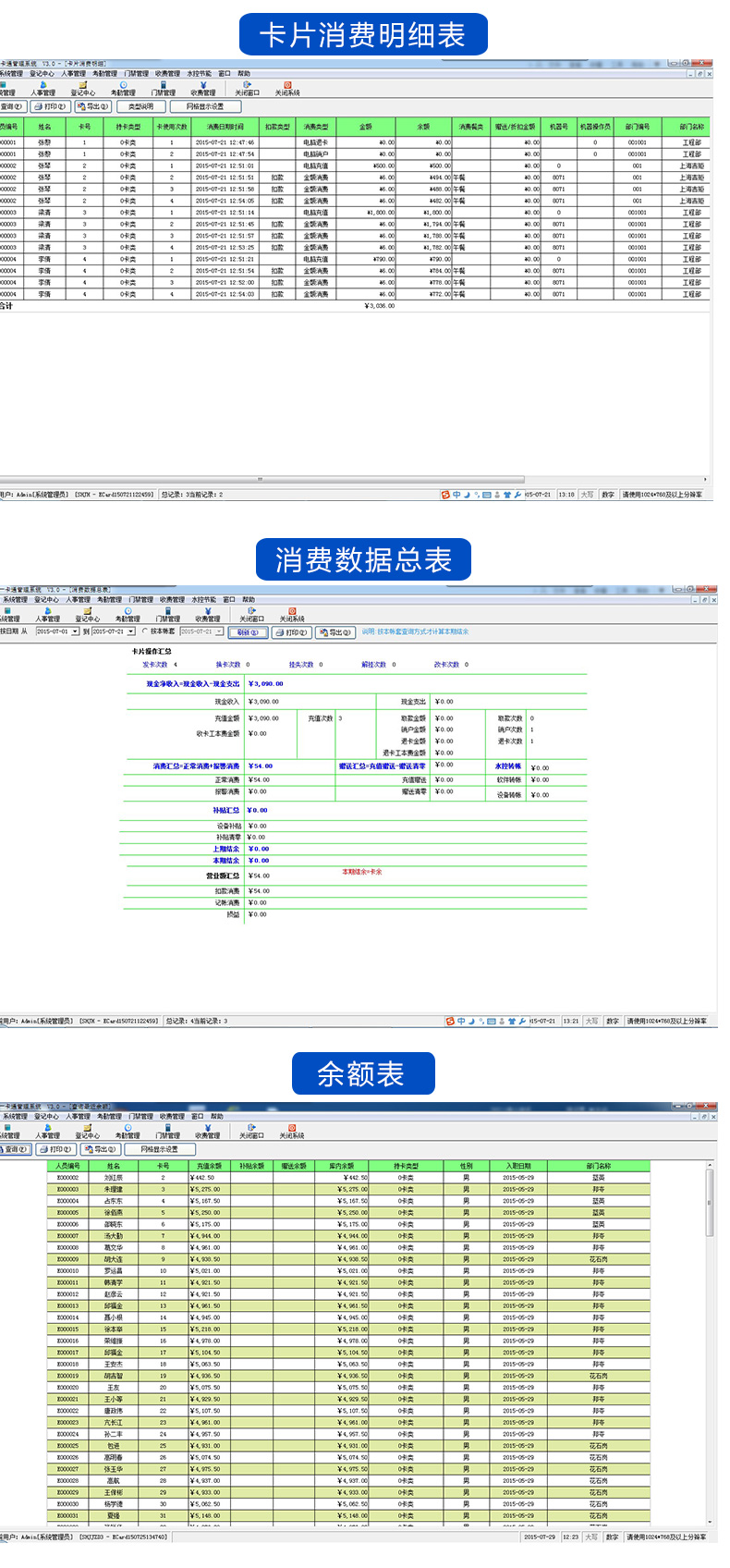730x1568 pixels.
Task: Open 考勤管理 toolbar icon in top window
Action: pyautogui.click(x=123, y=88)
